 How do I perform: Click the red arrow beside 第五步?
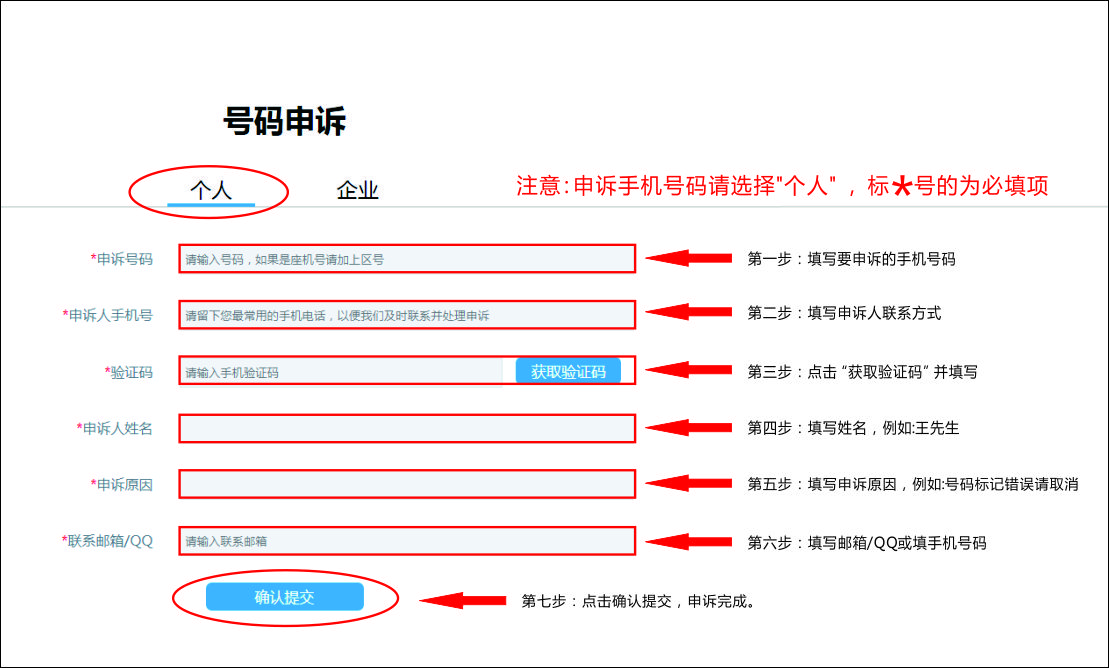689,483
